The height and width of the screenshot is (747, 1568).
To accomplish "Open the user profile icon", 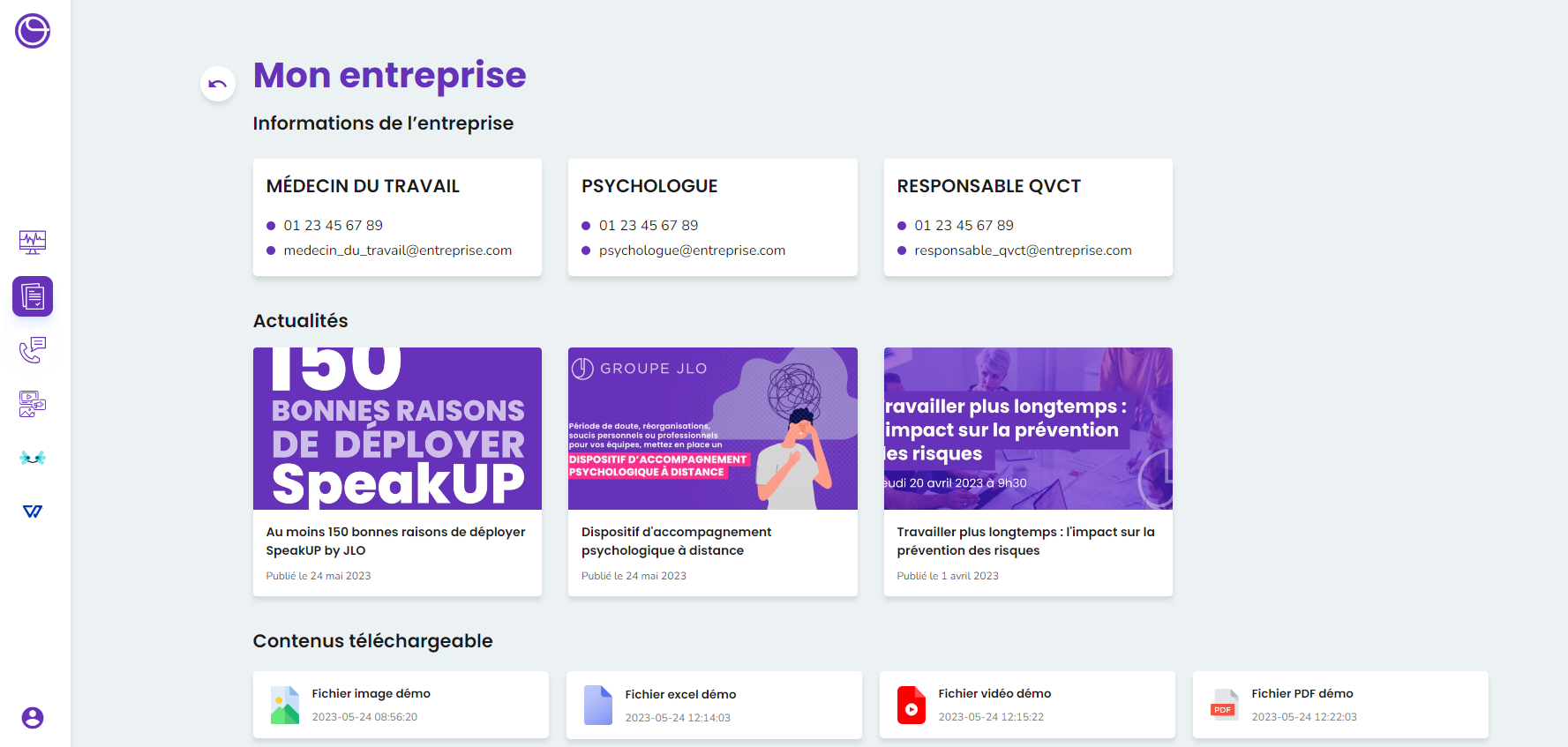I will click(x=33, y=718).
